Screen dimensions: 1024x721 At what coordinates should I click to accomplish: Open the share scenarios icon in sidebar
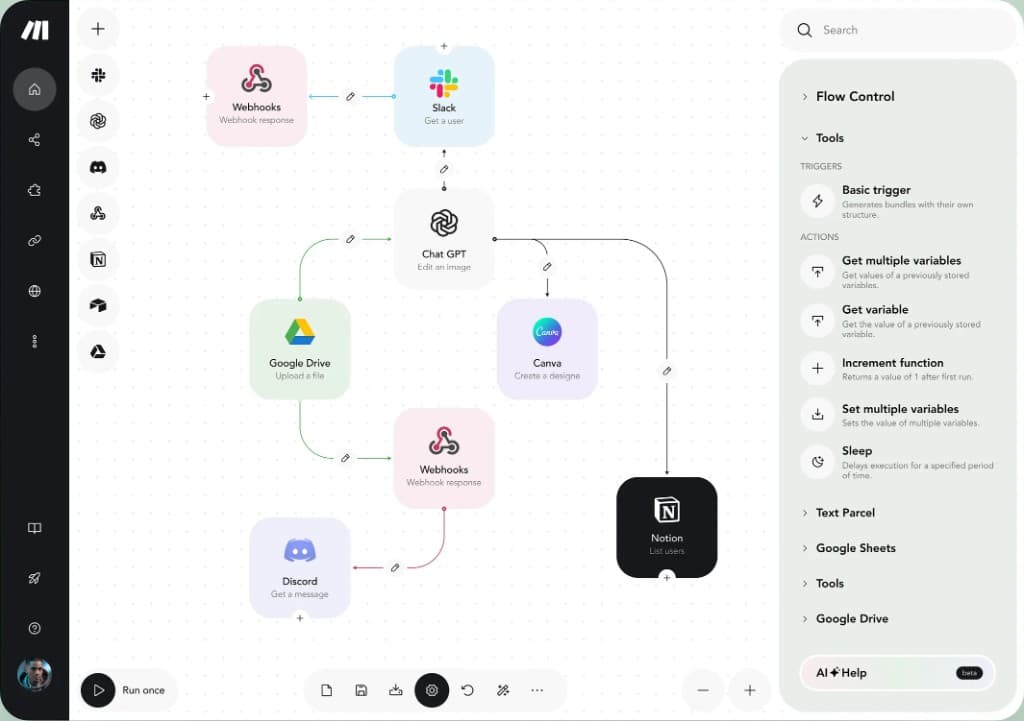pos(35,140)
